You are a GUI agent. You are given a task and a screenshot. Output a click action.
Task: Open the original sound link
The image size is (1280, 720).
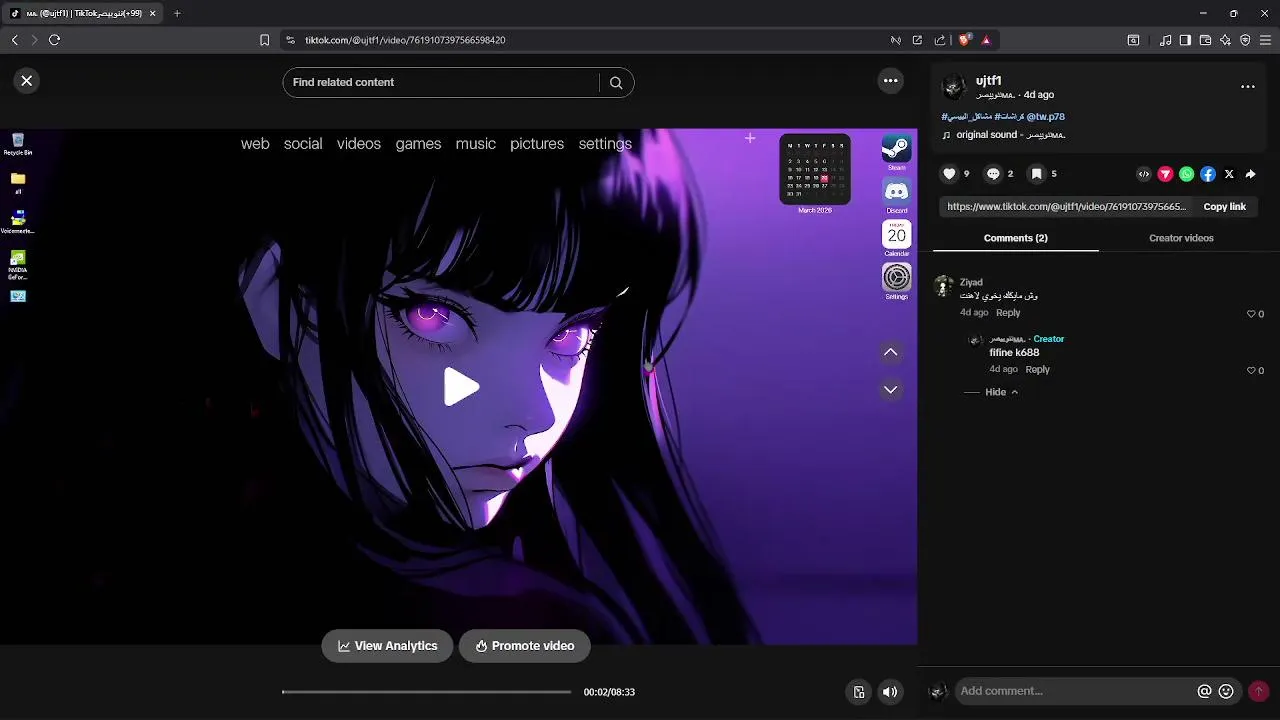click(x=1005, y=135)
